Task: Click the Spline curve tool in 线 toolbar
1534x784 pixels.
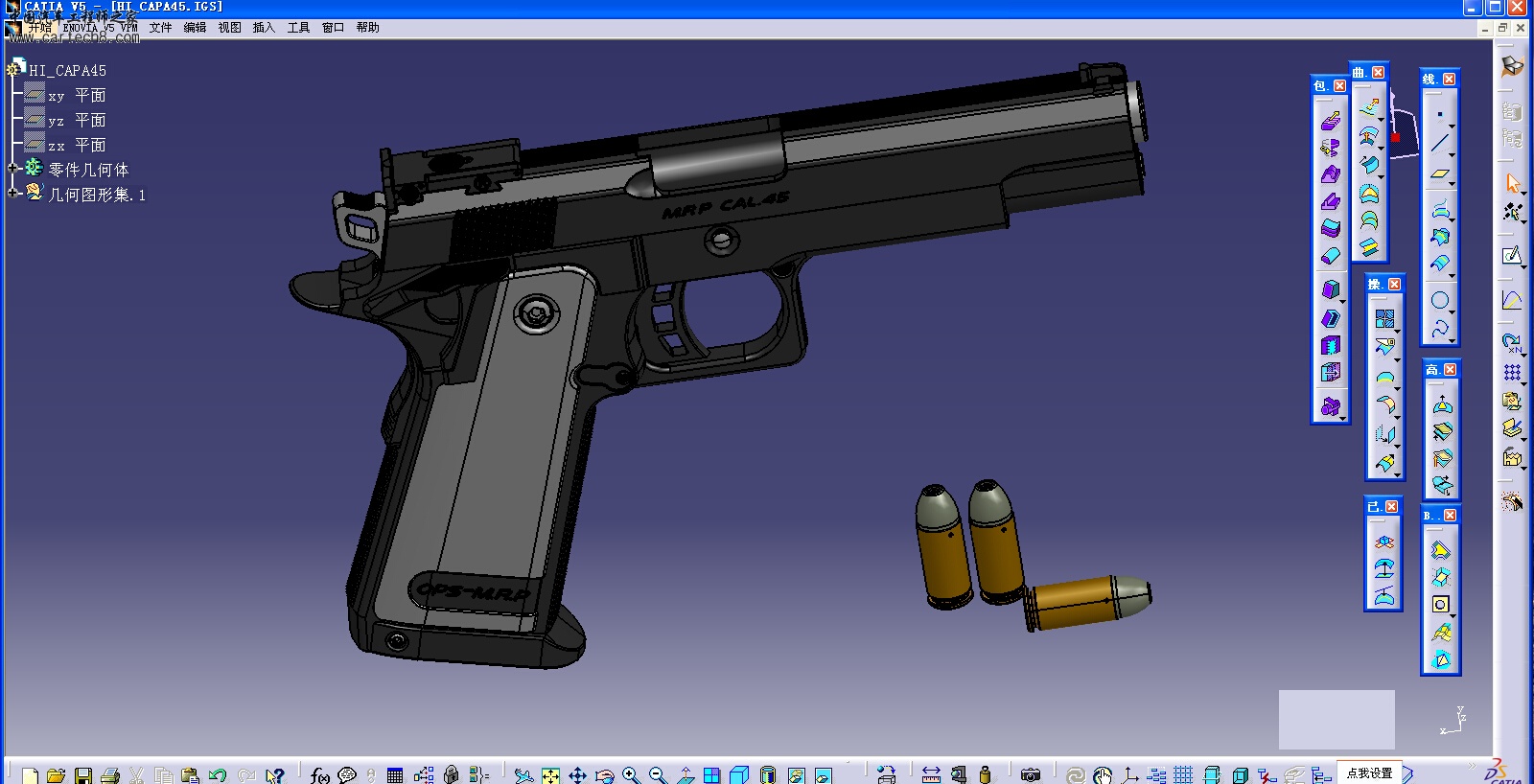Action: (x=1439, y=329)
